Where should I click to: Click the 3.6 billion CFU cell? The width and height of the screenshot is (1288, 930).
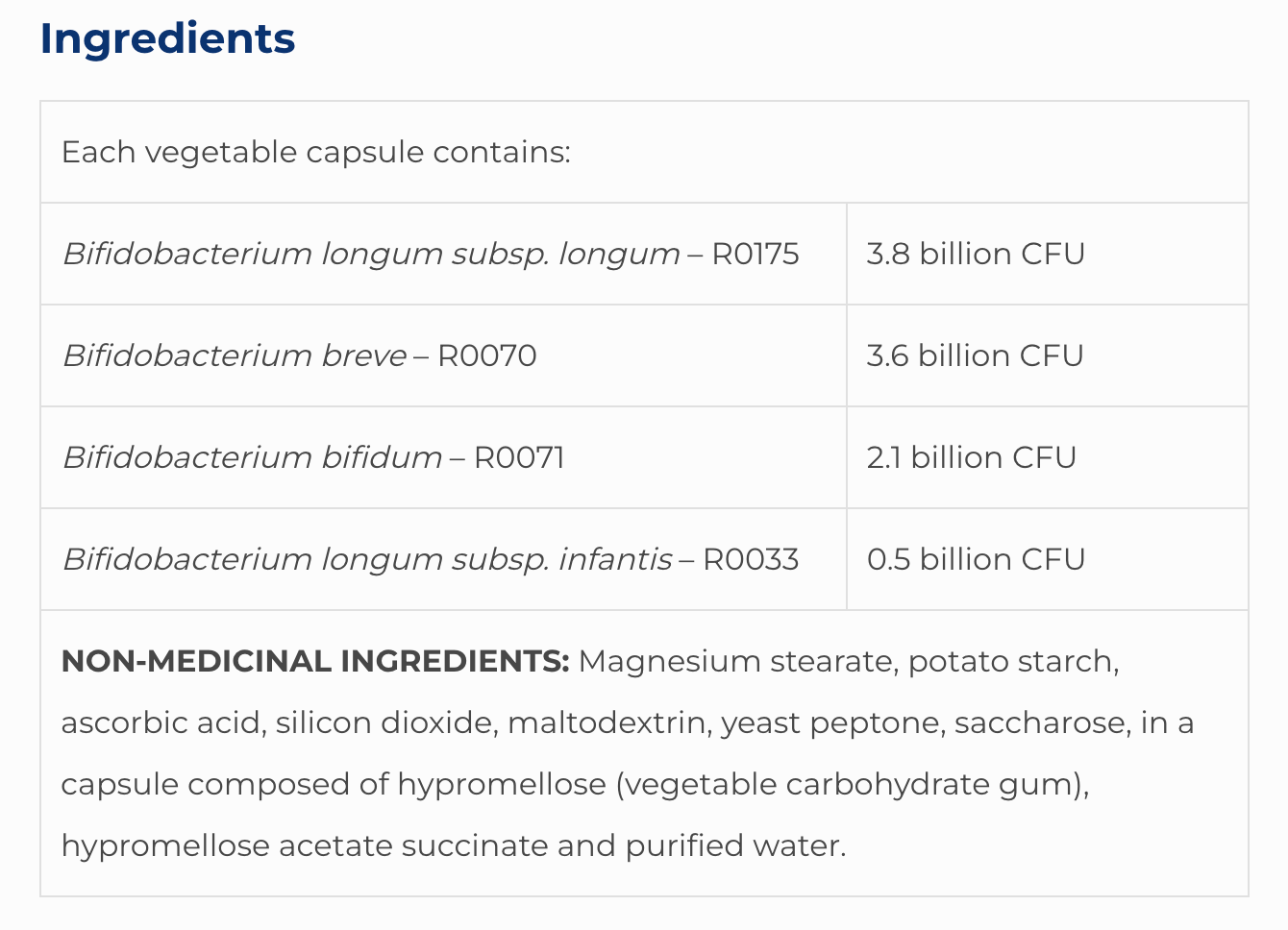click(975, 356)
